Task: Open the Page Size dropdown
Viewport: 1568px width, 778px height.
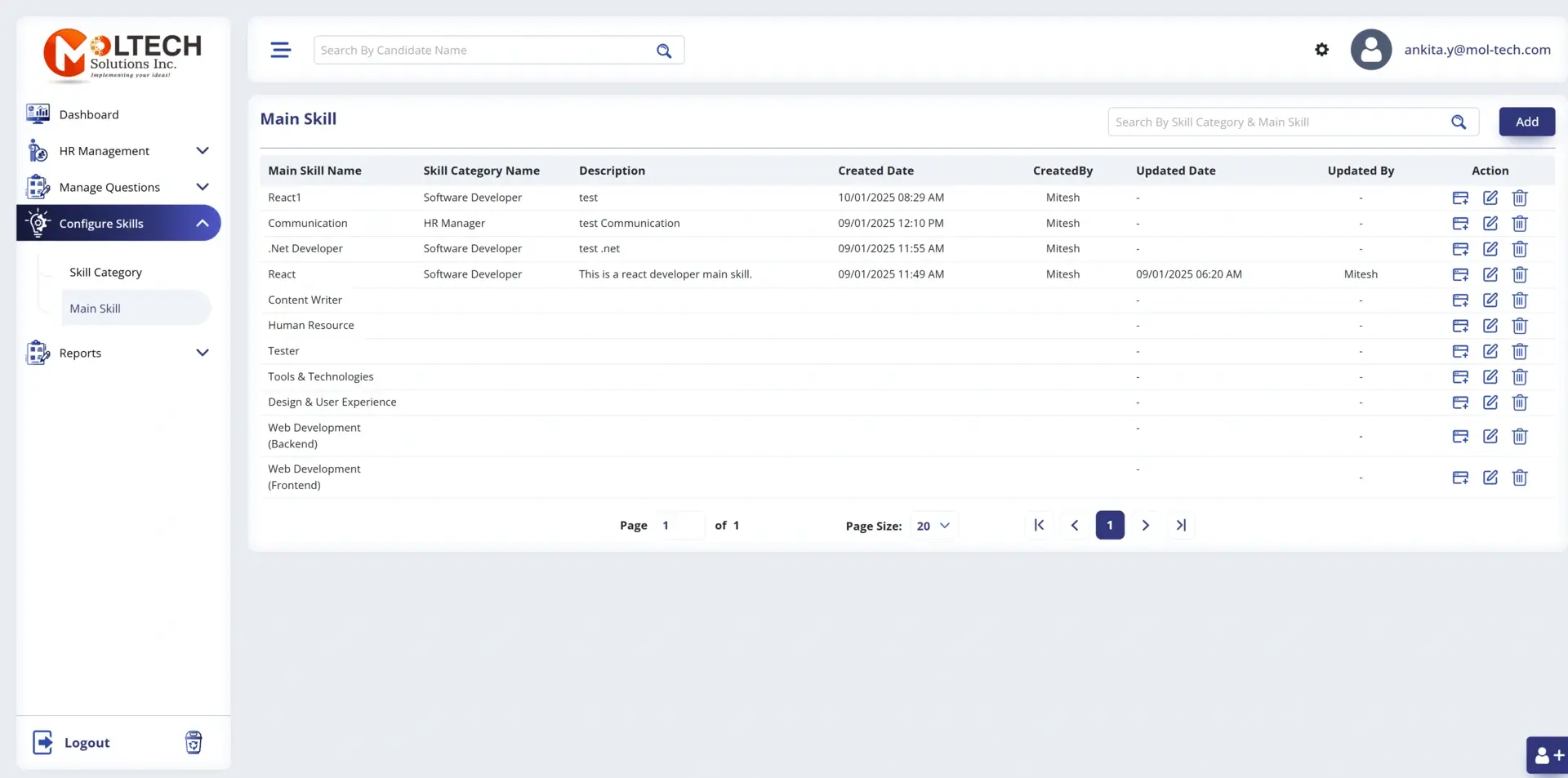Action: [x=933, y=526]
